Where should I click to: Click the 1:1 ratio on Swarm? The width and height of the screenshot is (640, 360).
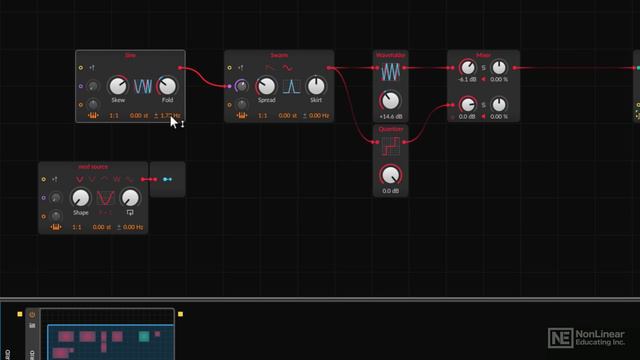point(262,116)
